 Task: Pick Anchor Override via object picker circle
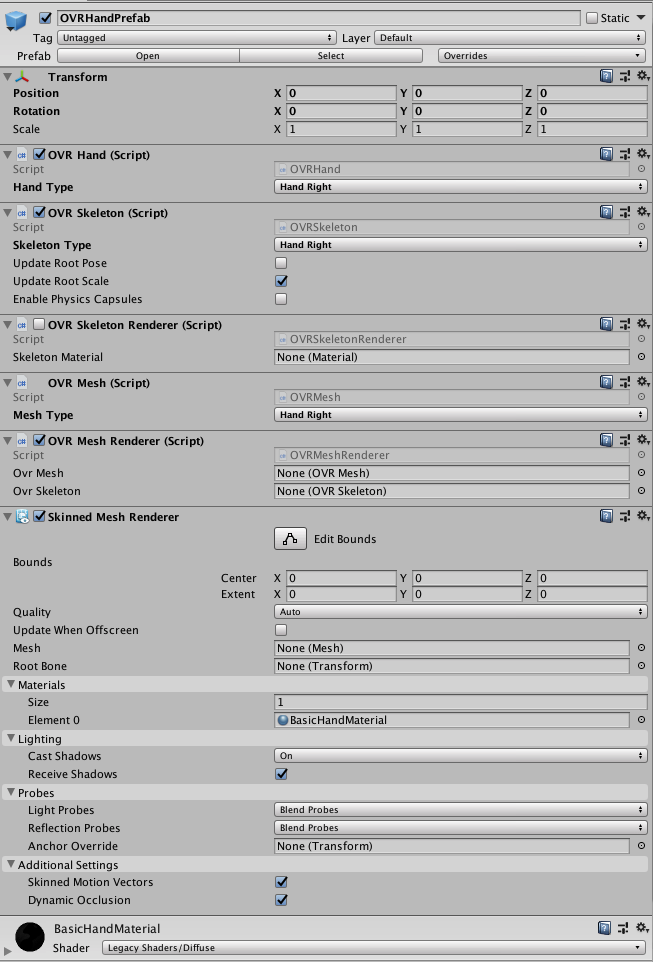coord(641,845)
